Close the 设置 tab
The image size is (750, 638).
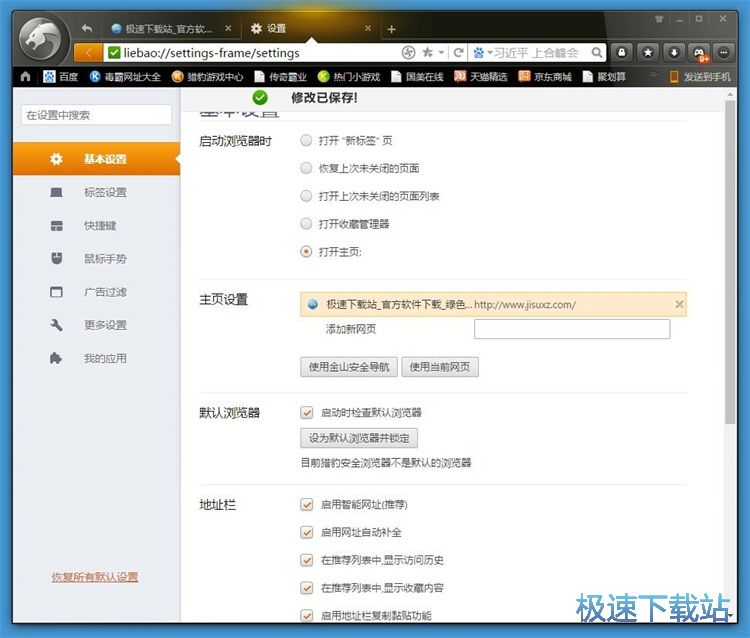[x=368, y=28]
